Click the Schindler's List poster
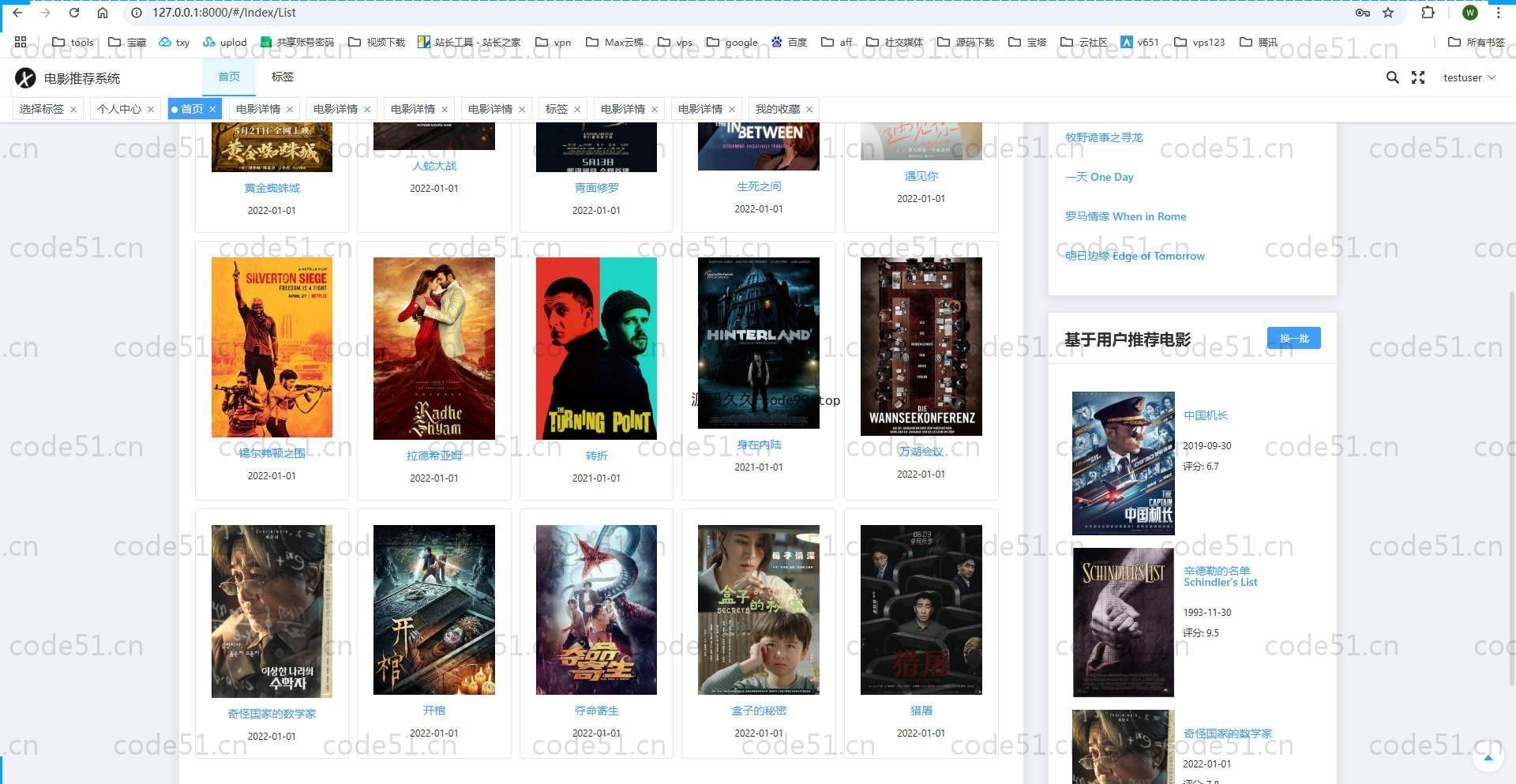1516x784 pixels. tap(1124, 622)
